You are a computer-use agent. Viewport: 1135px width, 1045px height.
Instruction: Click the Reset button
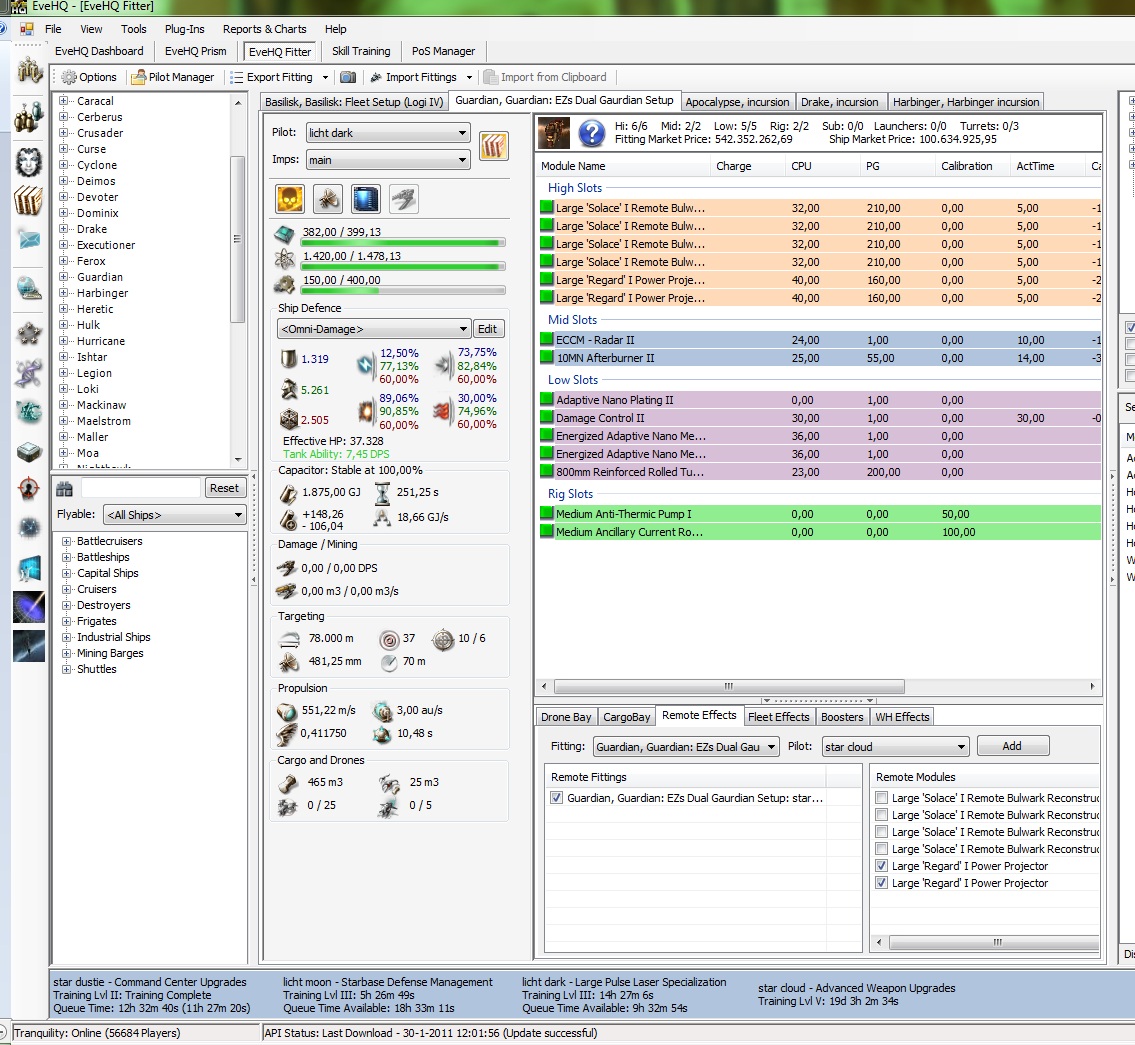[224, 488]
